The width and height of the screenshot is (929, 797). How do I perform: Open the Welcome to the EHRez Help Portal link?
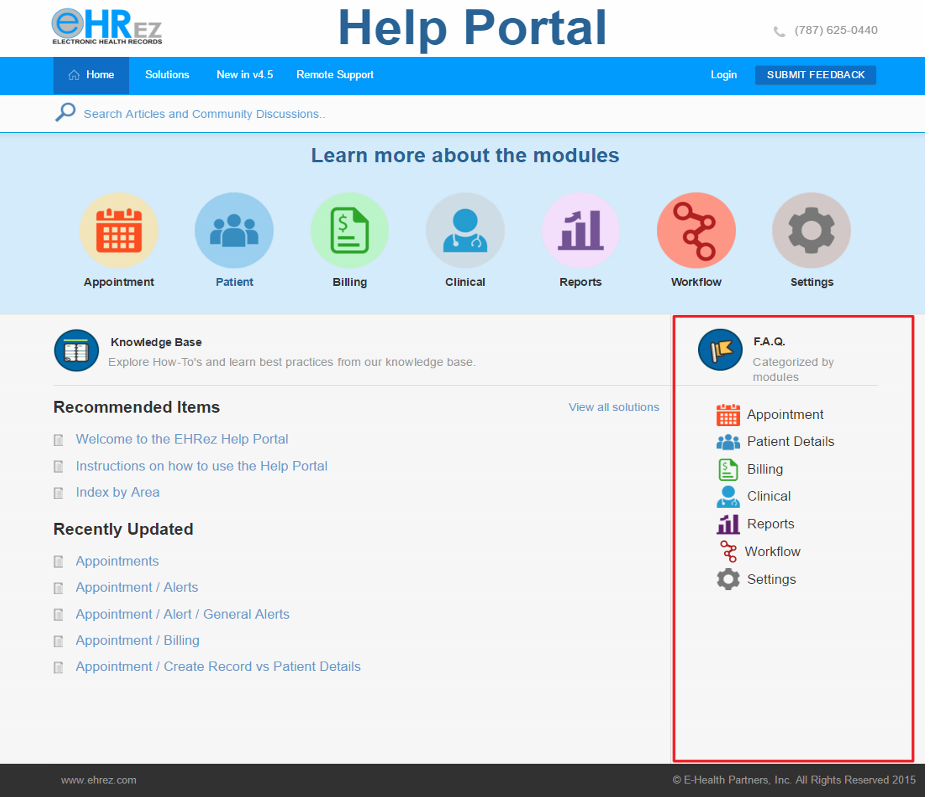(x=181, y=439)
